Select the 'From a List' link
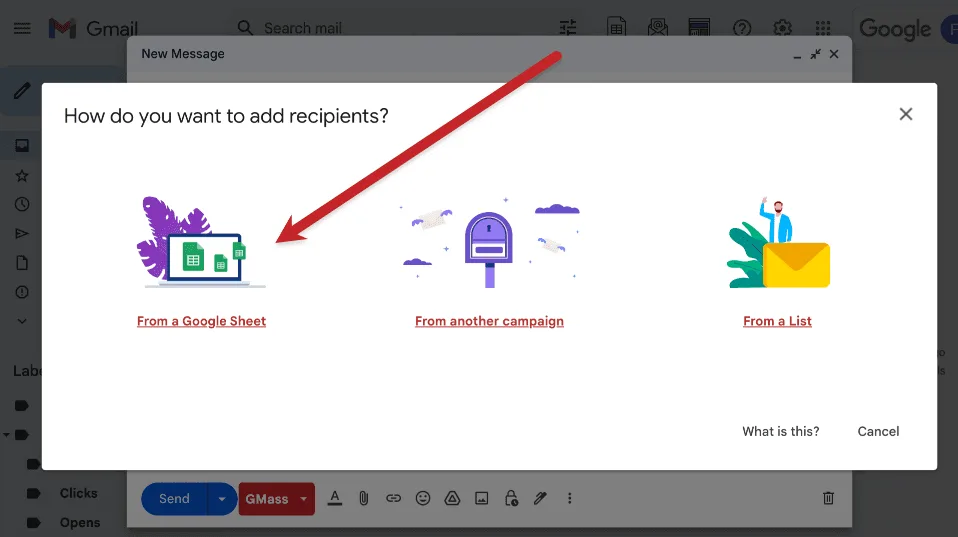The width and height of the screenshot is (958, 537). [x=777, y=321]
